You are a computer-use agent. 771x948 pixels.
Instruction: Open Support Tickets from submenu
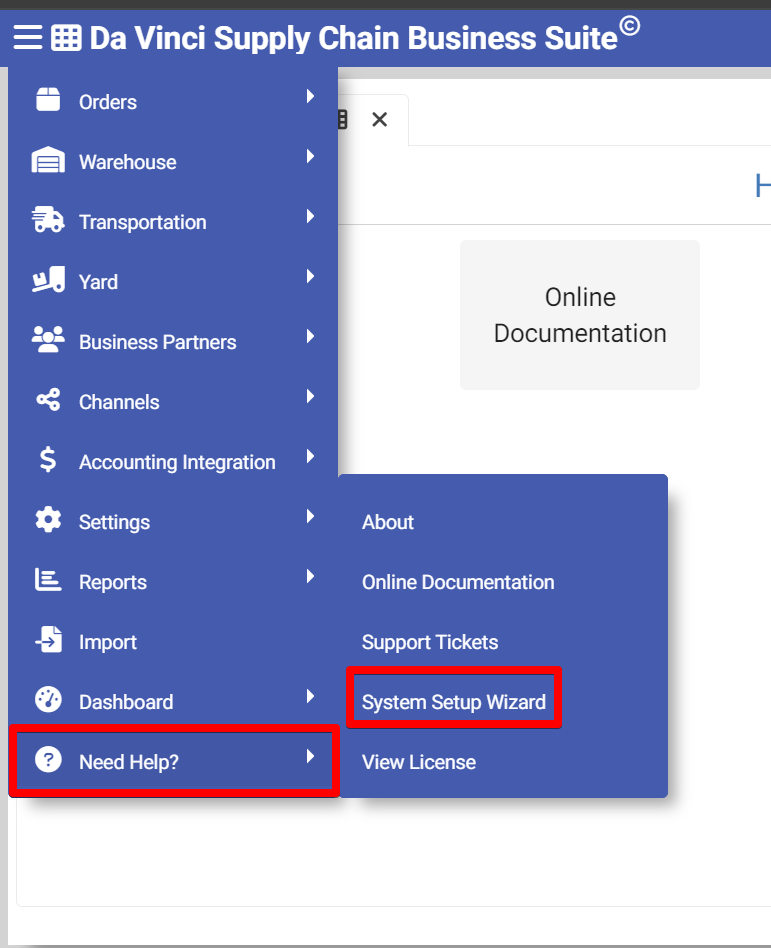pyautogui.click(x=503, y=641)
